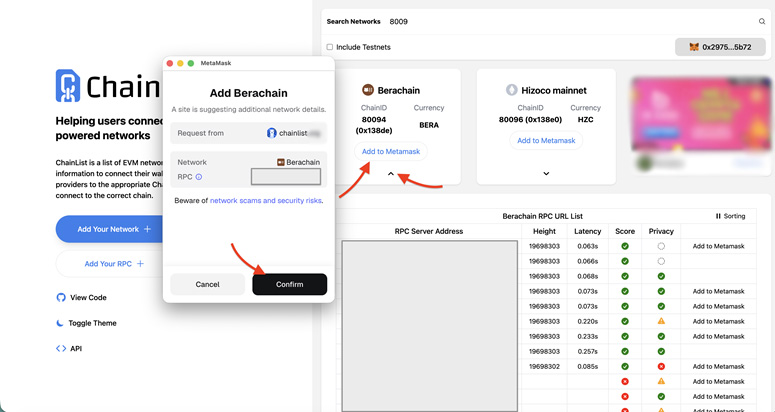
Task: Open the Sorting control
Action: click(730, 216)
